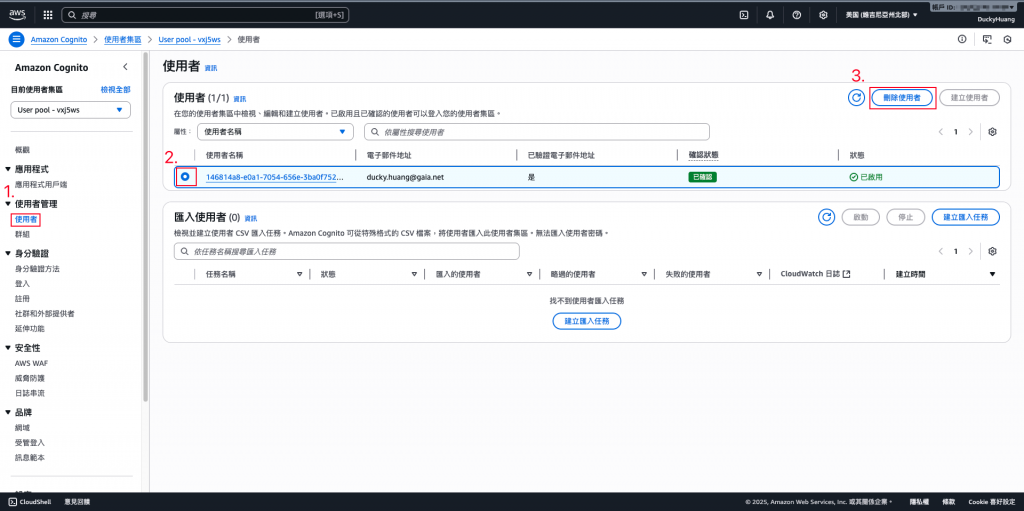The image size is (1024, 511).
Task: Click 建立匯入任務 button in empty table
Action: point(586,321)
